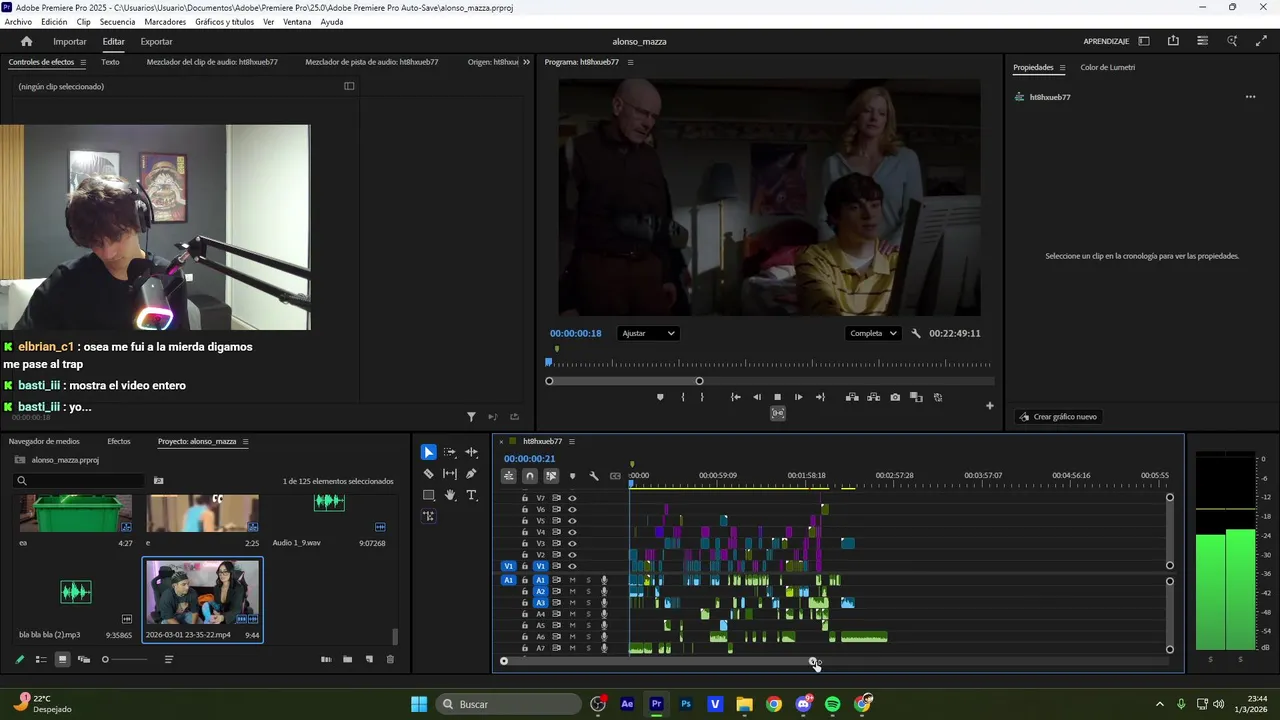Add a marker in the timeline header
Screen dimensions: 1280x720
tap(572, 476)
